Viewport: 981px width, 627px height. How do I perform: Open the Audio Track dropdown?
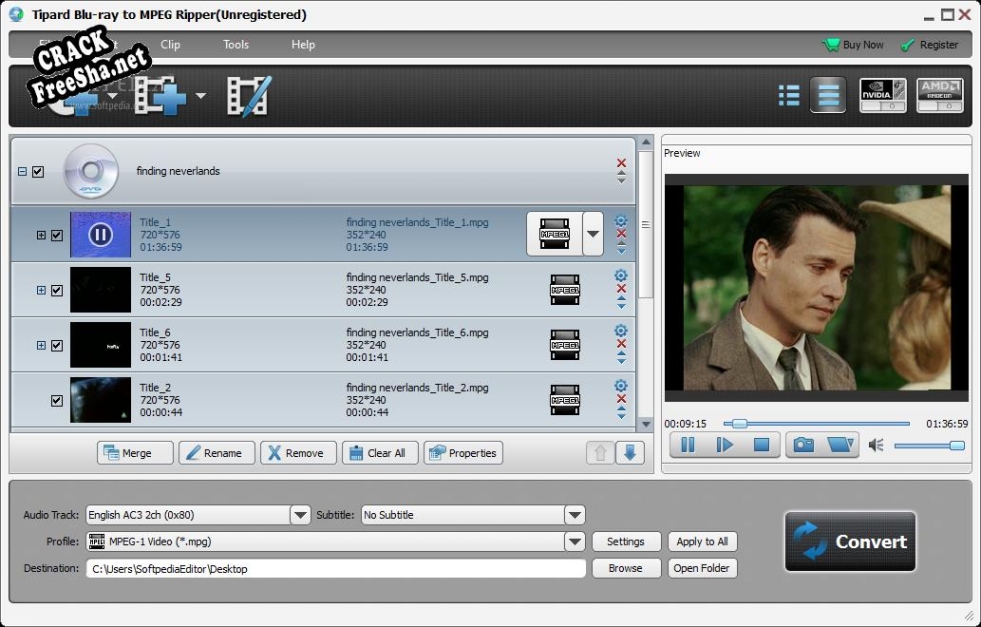(x=300, y=515)
